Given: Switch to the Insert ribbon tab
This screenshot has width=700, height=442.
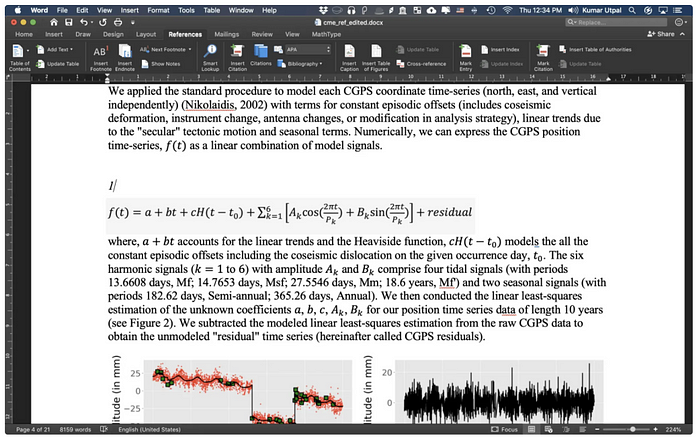Looking at the screenshot, I should click(54, 34).
